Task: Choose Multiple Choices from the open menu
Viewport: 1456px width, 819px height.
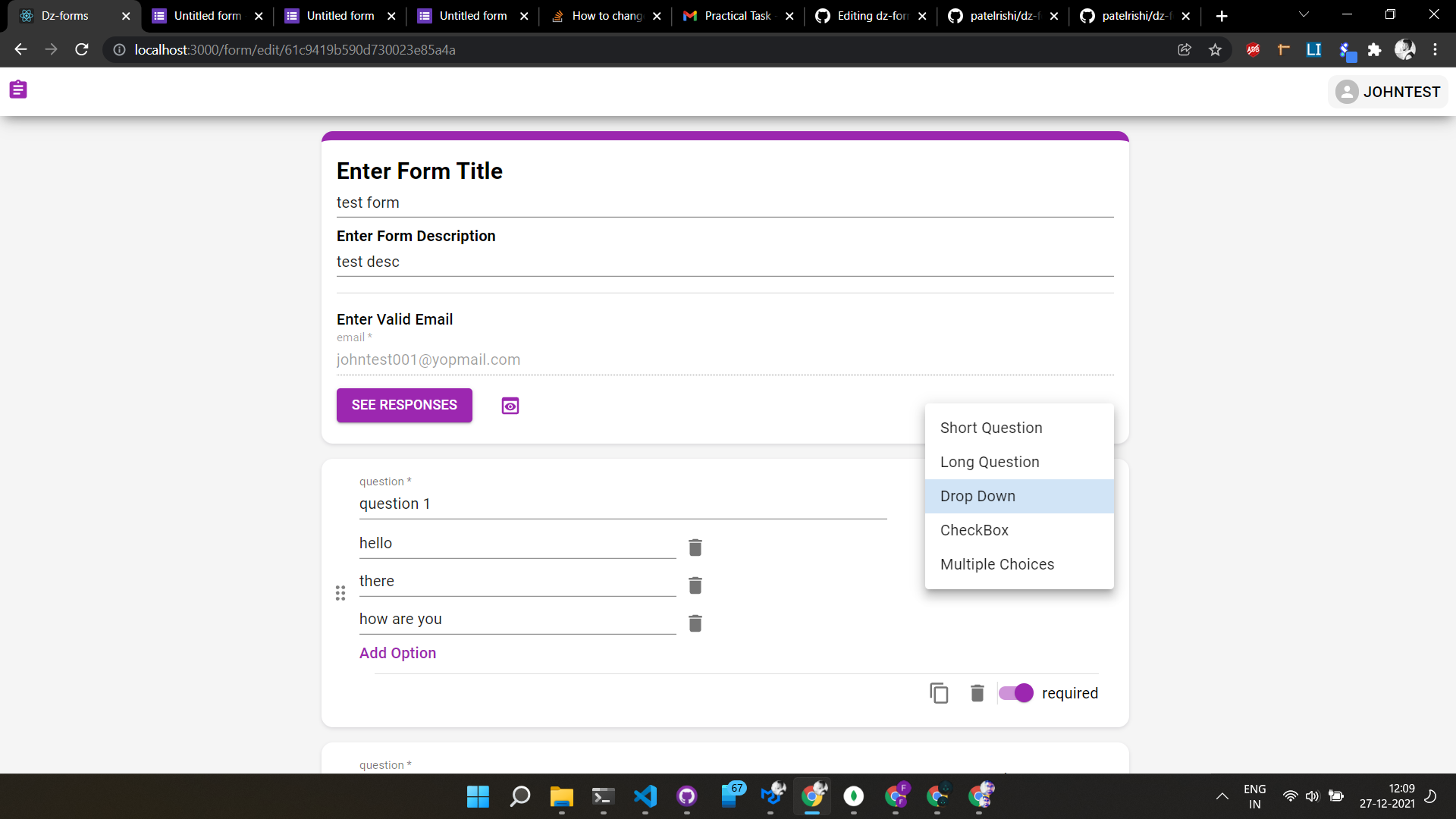Action: point(997,564)
